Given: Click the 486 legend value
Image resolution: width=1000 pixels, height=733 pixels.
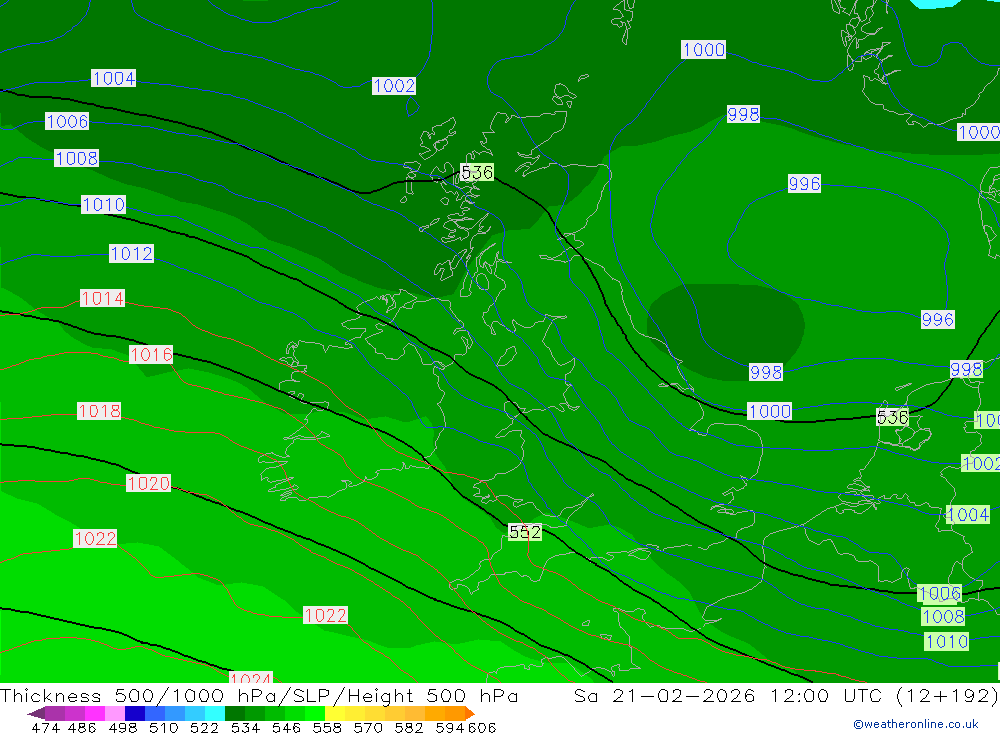Looking at the screenshot, I should 82,727.
